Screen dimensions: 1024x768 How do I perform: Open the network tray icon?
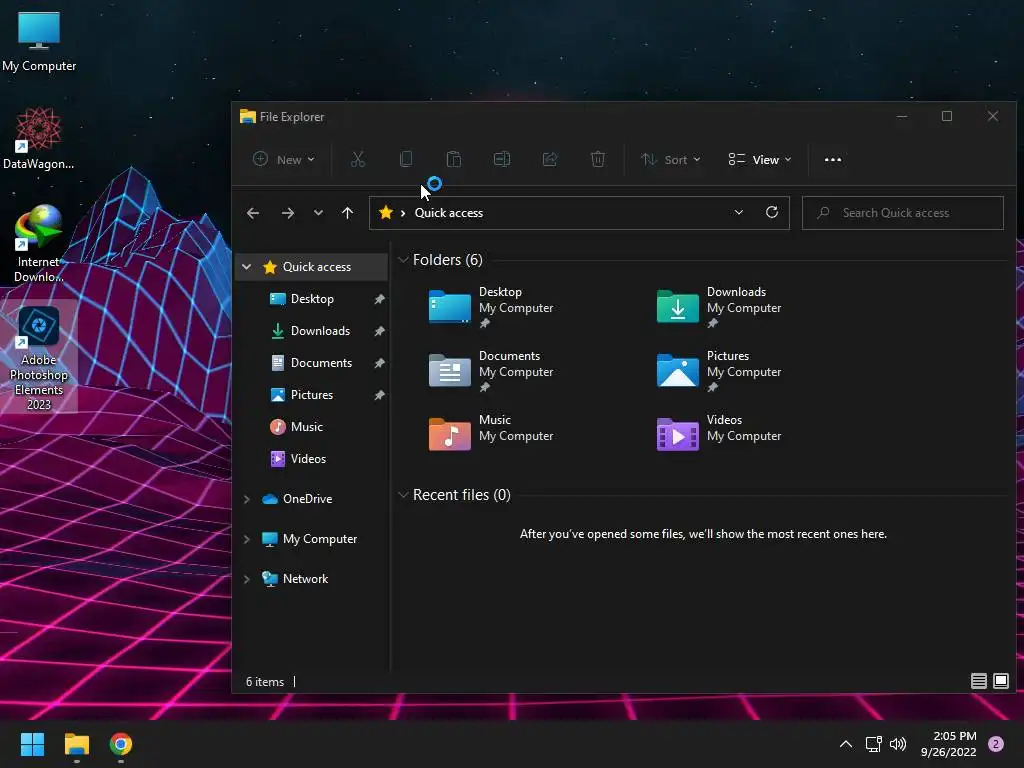(873, 744)
